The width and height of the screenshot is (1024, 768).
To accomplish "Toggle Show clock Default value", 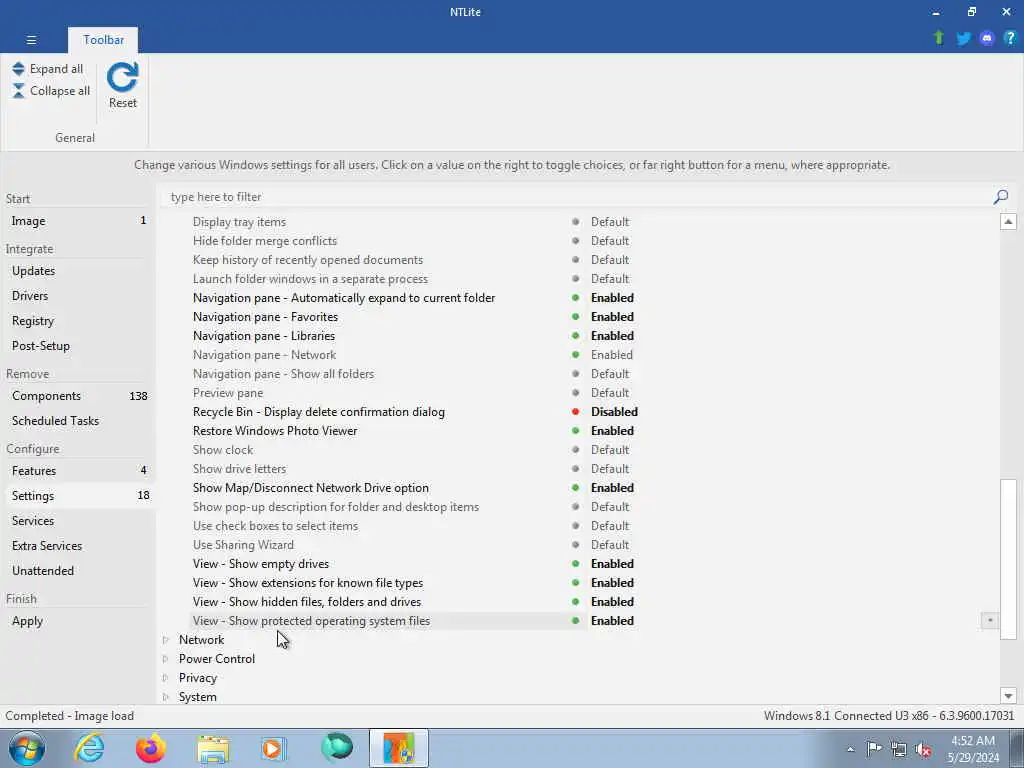I will tap(610, 450).
